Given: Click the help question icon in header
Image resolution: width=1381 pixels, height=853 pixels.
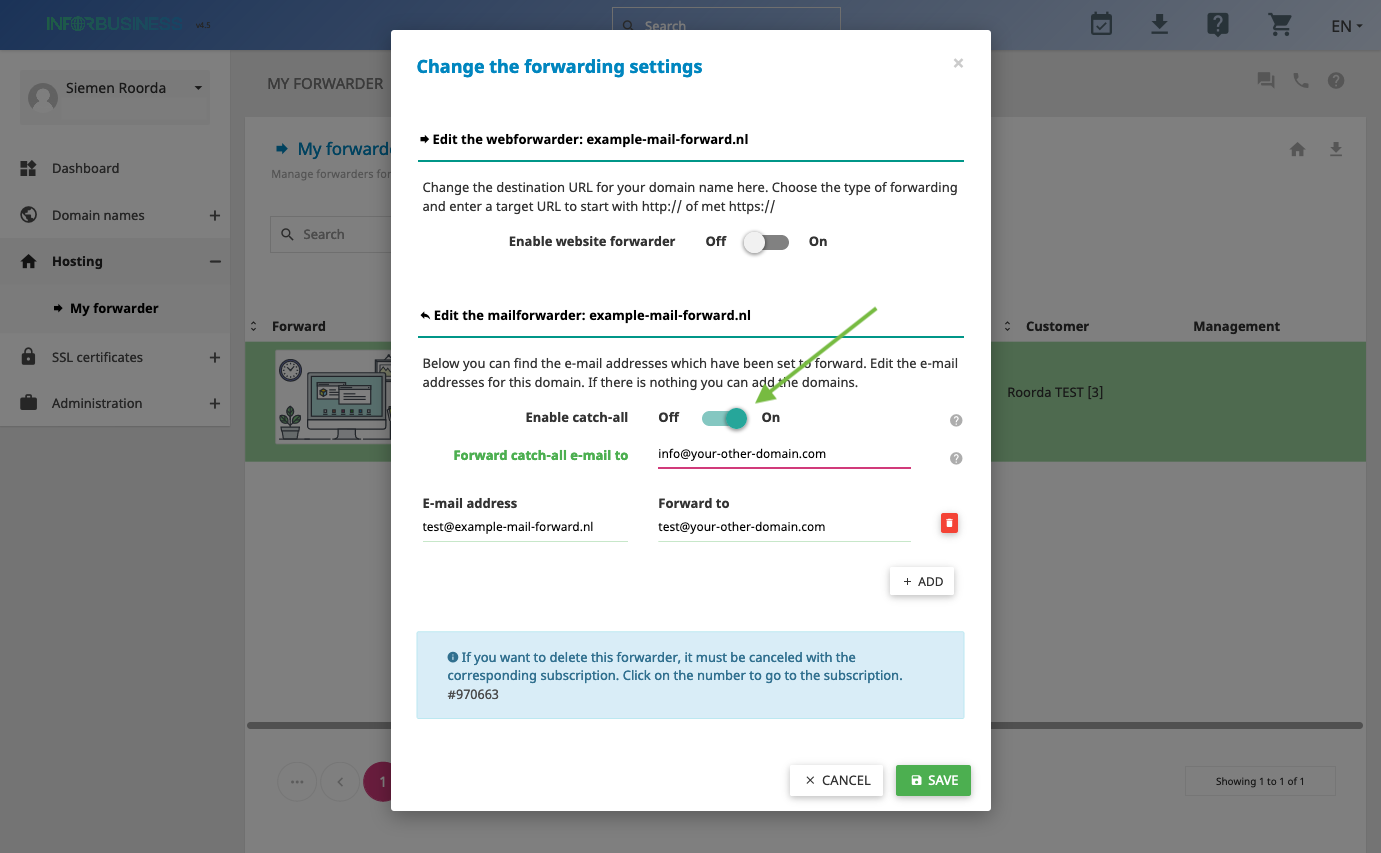Looking at the screenshot, I should point(1217,24).
